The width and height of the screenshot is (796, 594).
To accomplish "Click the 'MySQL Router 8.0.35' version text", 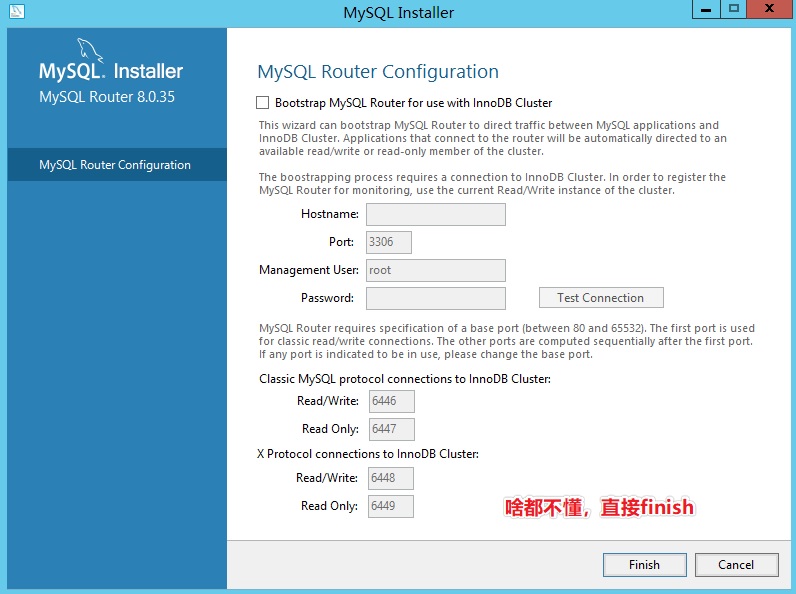I will [x=107, y=96].
